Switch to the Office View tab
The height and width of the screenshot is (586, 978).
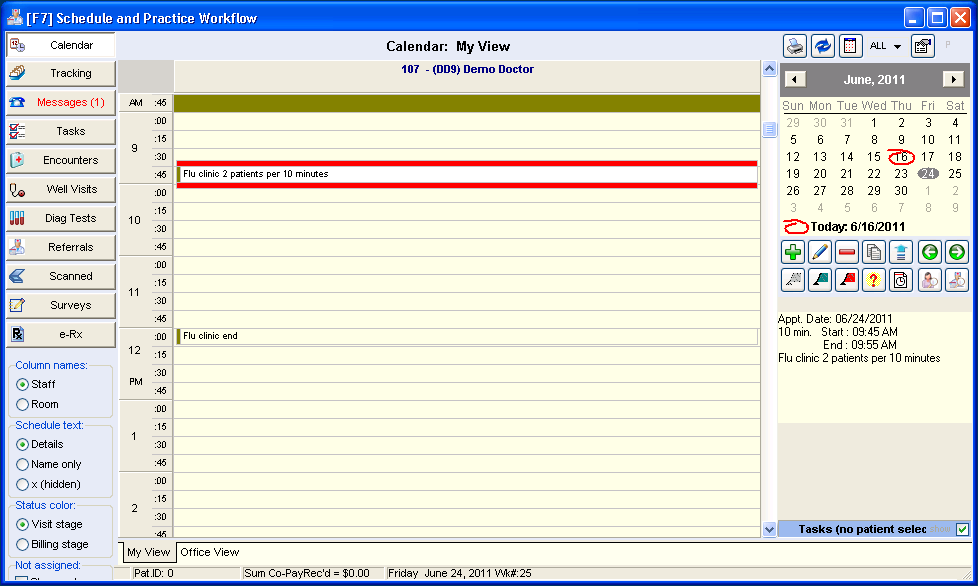[x=210, y=552]
